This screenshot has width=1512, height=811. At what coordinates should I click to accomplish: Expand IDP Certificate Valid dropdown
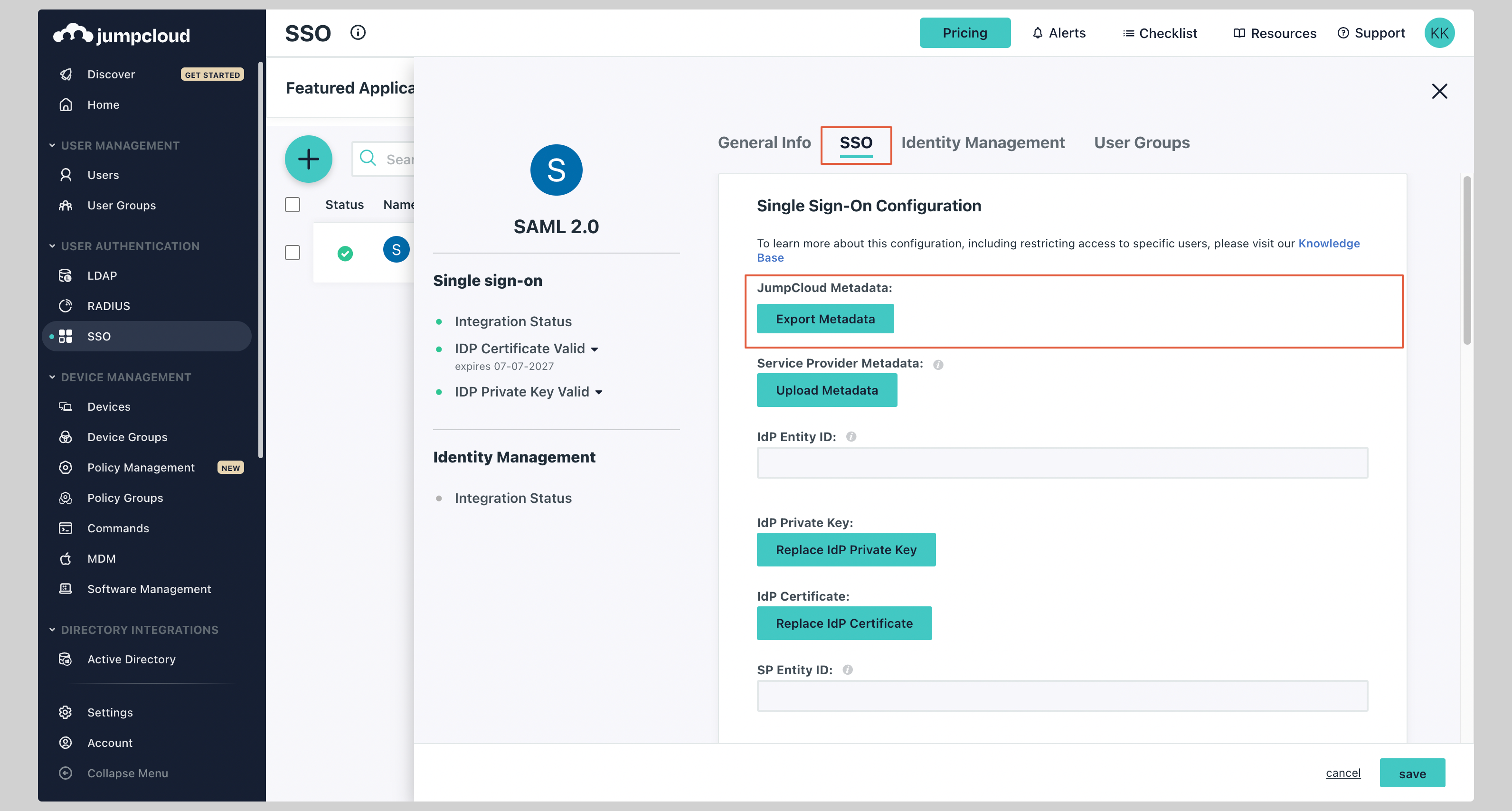pyautogui.click(x=595, y=349)
